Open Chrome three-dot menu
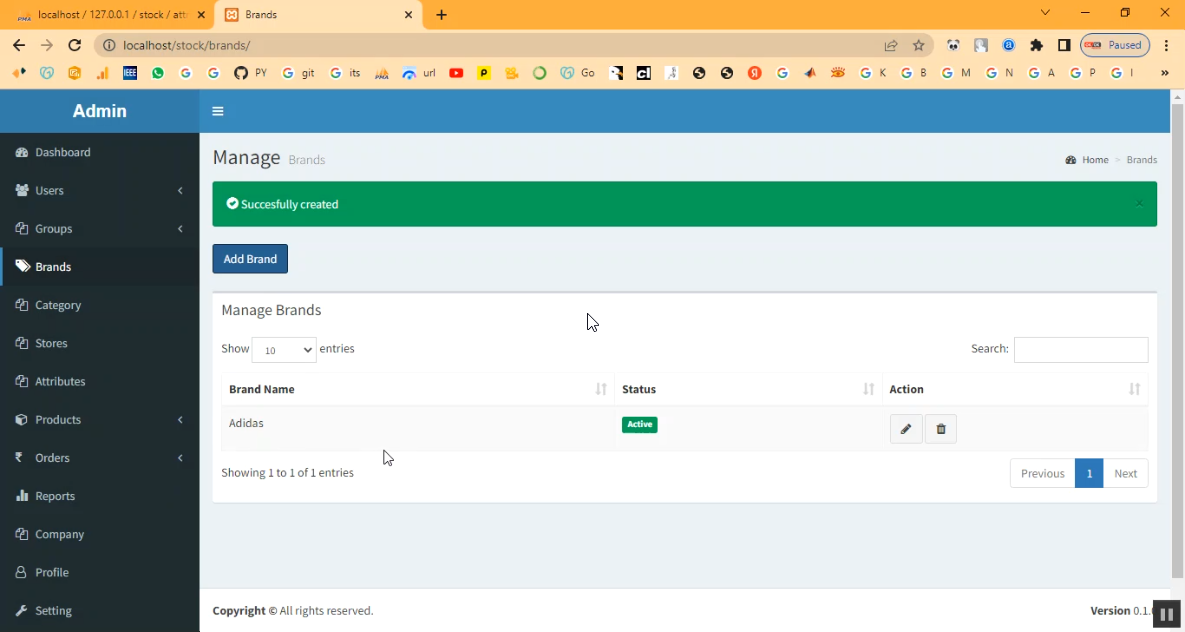Screen dimensions: 1185x632 [x=1166, y=45]
